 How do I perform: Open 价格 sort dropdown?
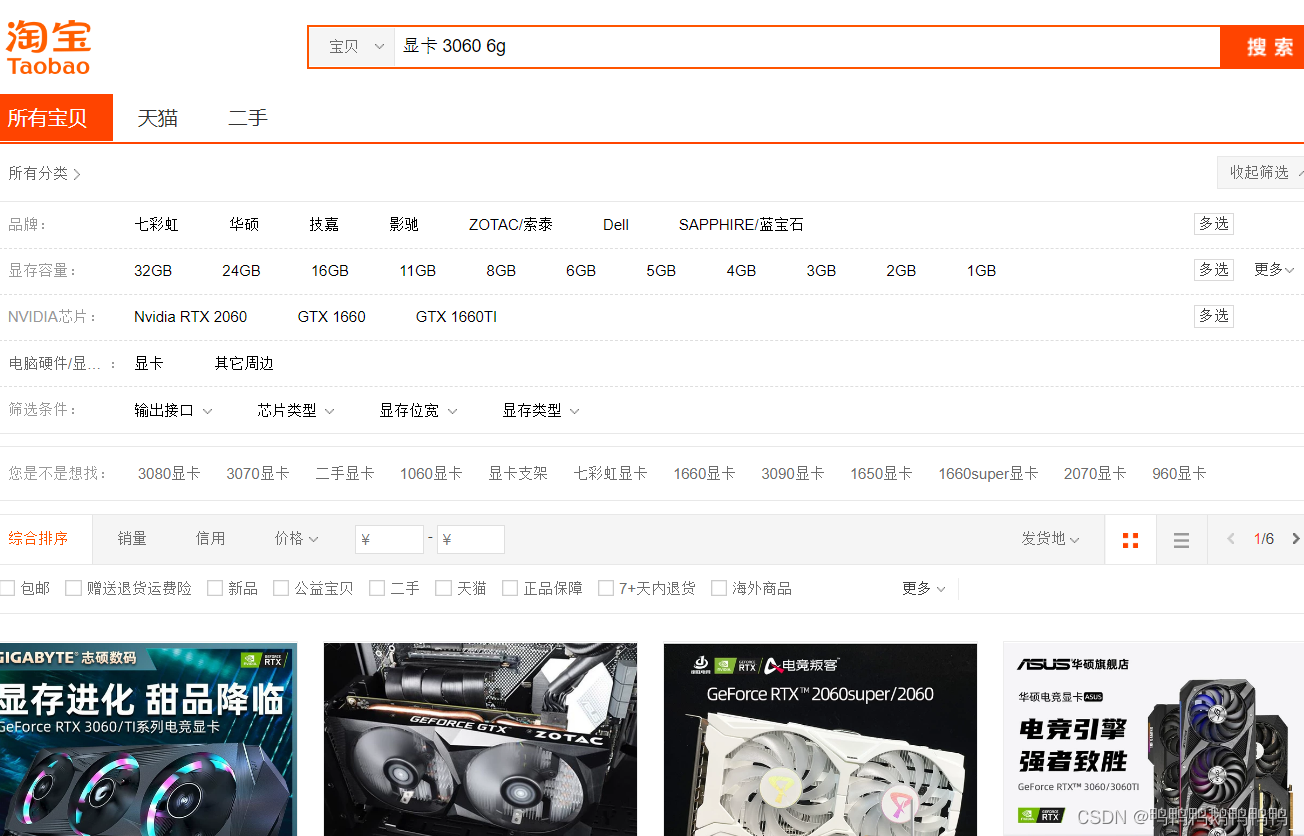[296, 539]
